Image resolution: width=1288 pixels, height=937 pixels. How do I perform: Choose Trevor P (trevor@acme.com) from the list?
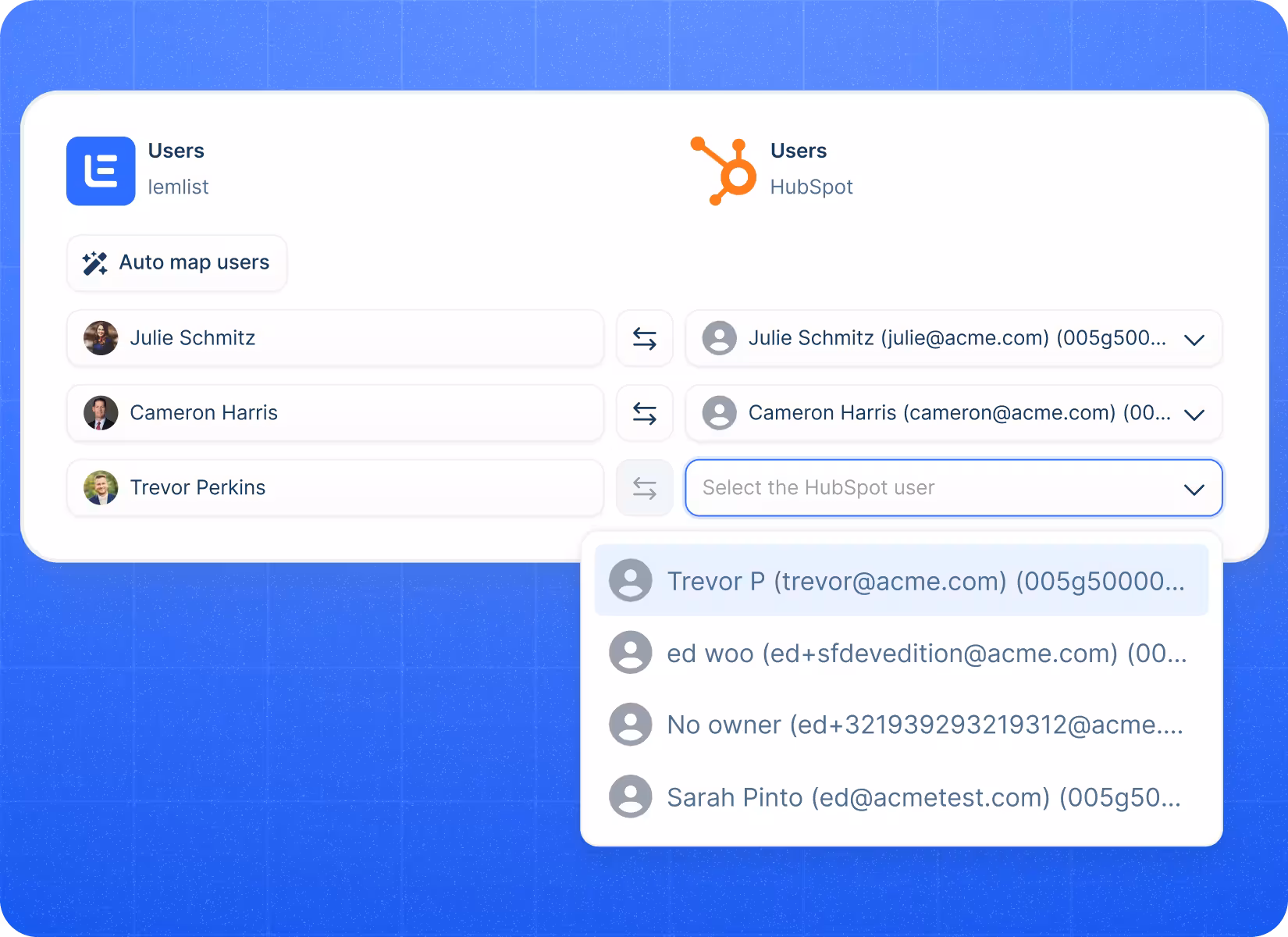pyautogui.click(x=902, y=580)
